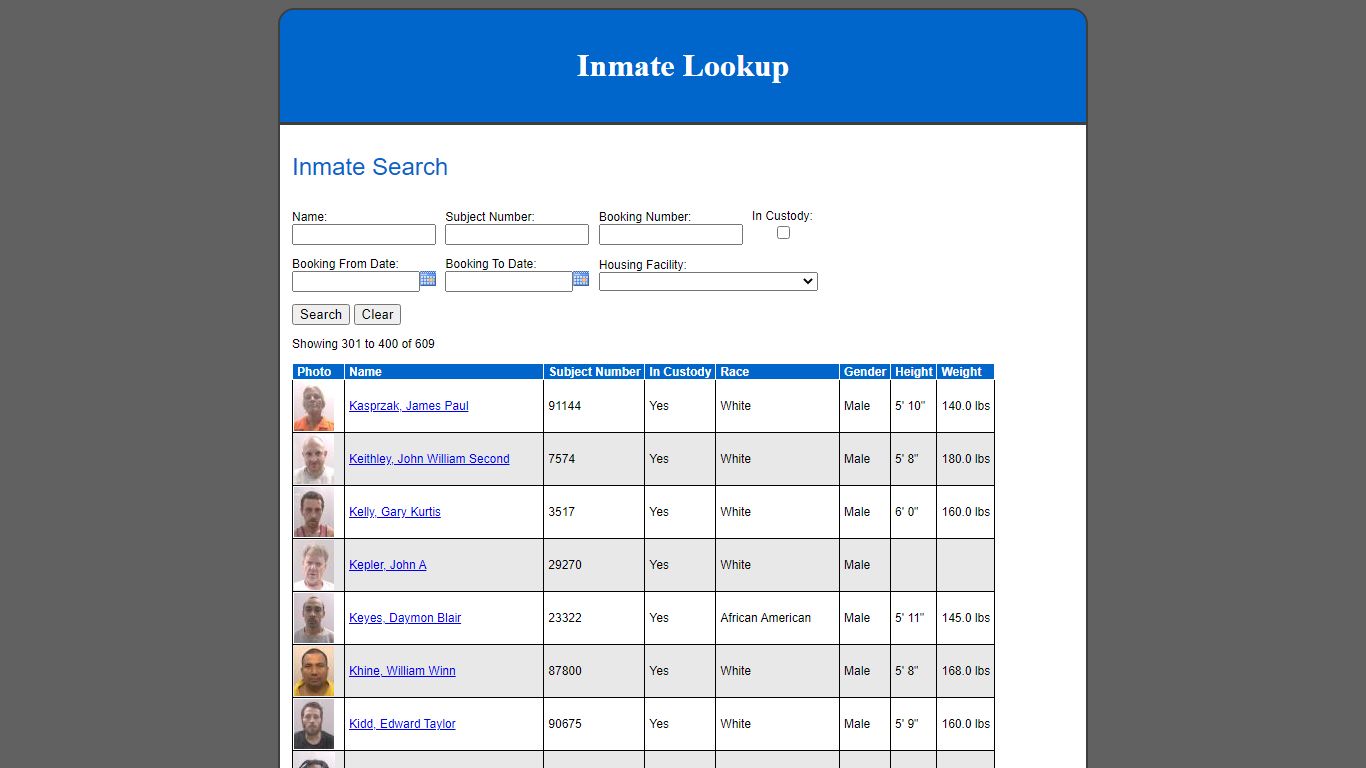Click the 5' 10'' height cell
The height and width of the screenshot is (768, 1366).
pos(913,406)
